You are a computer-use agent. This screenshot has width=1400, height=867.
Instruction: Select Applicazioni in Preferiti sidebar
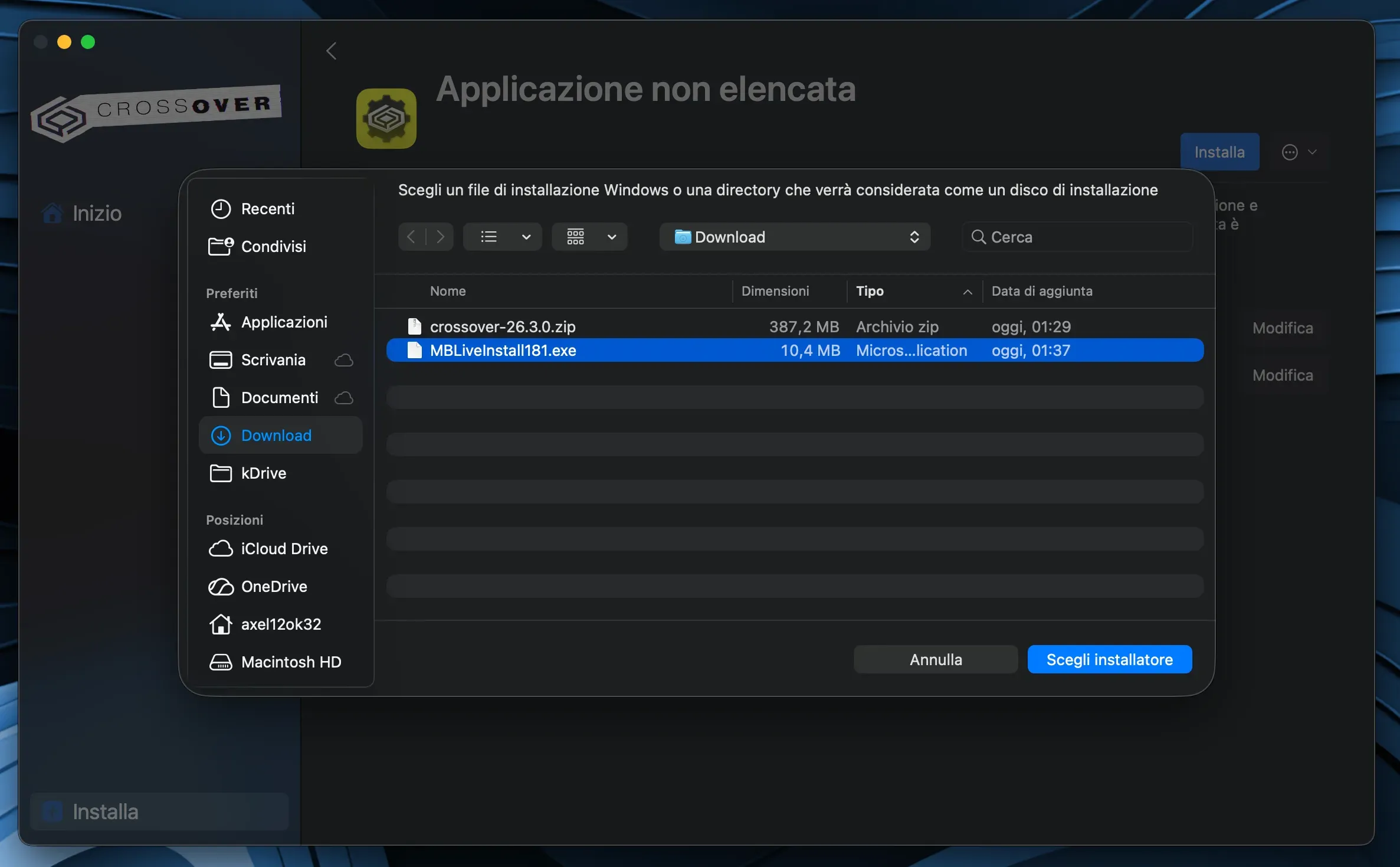tap(280, 322)
